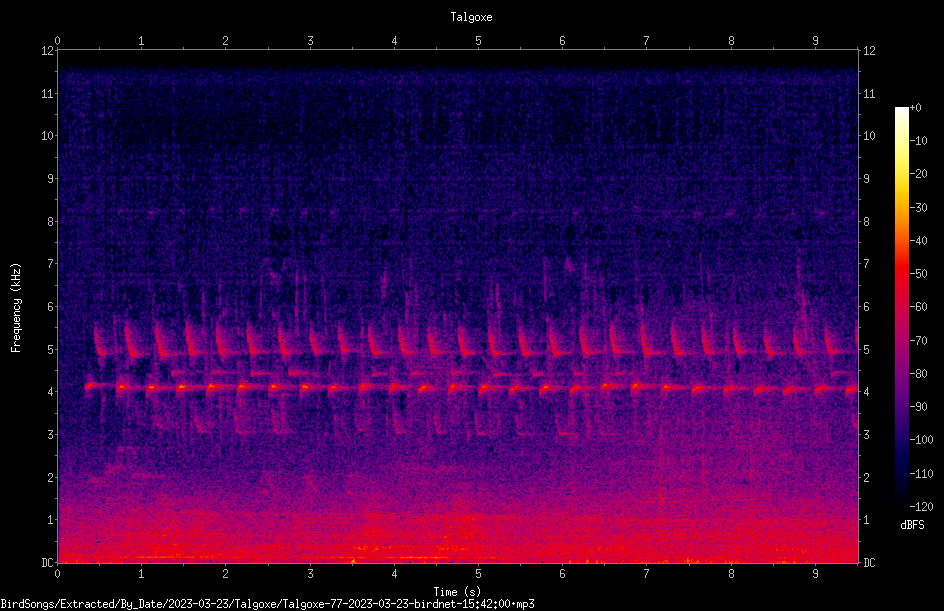Click the 12 kHz label on right frequency axis
Screen dimensions: 944x611
coord(869,51)
